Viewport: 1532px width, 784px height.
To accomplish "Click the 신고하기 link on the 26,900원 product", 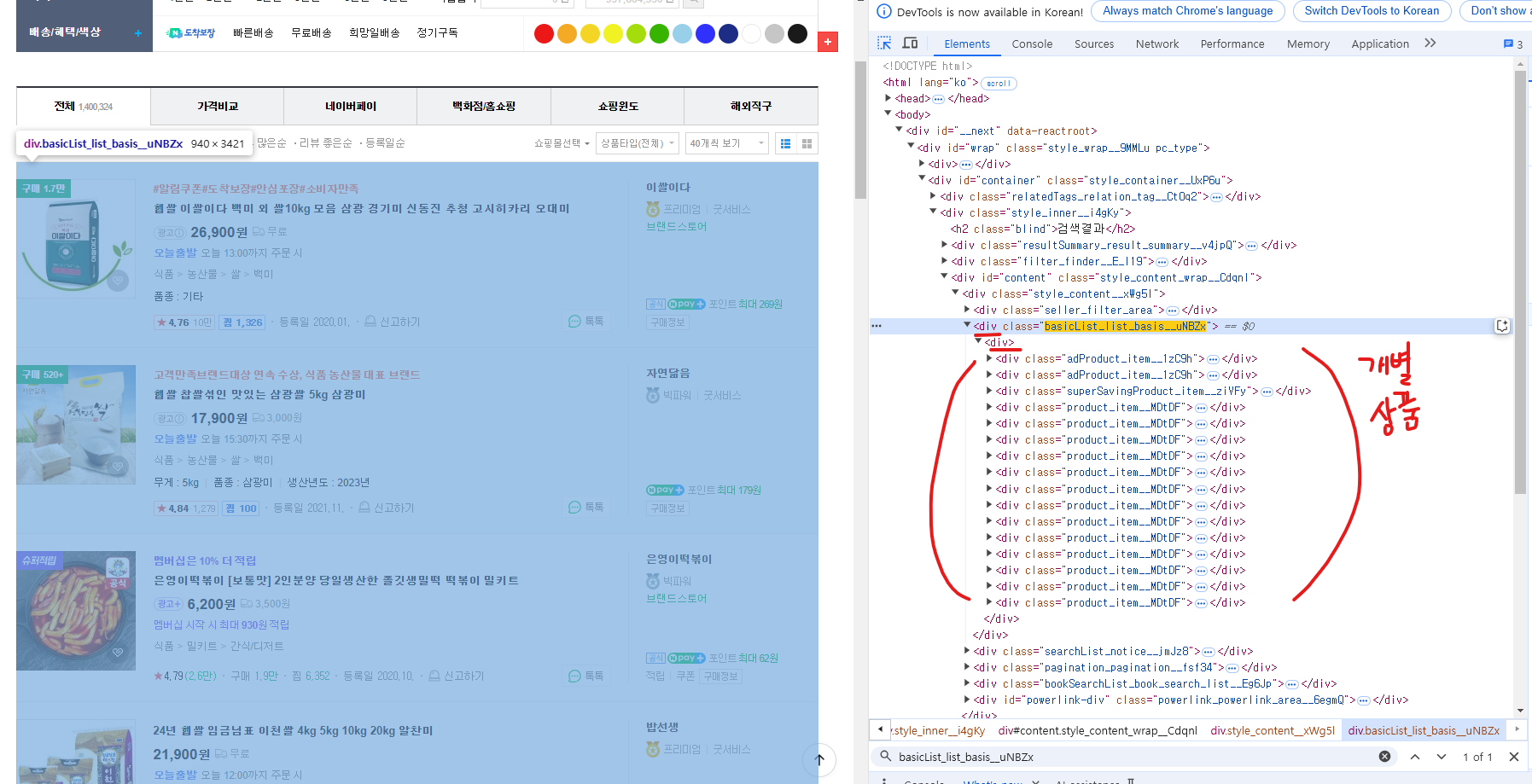I will pyautogui.click(x=393, y=322).
